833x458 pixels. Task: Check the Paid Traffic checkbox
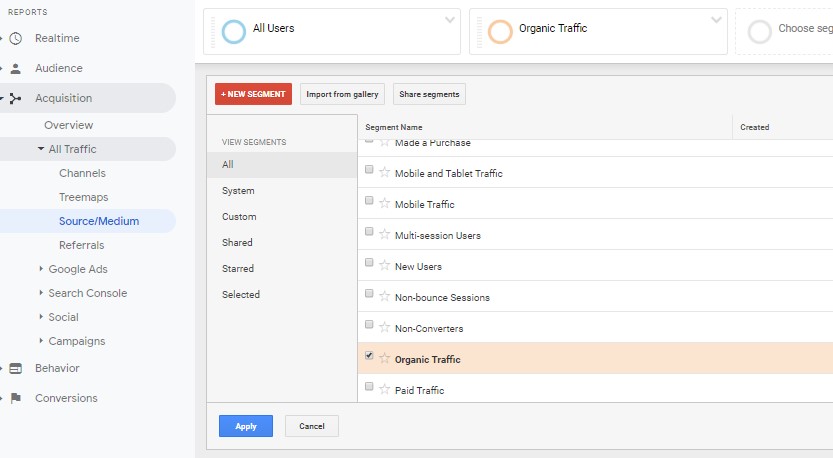point(369,386)
